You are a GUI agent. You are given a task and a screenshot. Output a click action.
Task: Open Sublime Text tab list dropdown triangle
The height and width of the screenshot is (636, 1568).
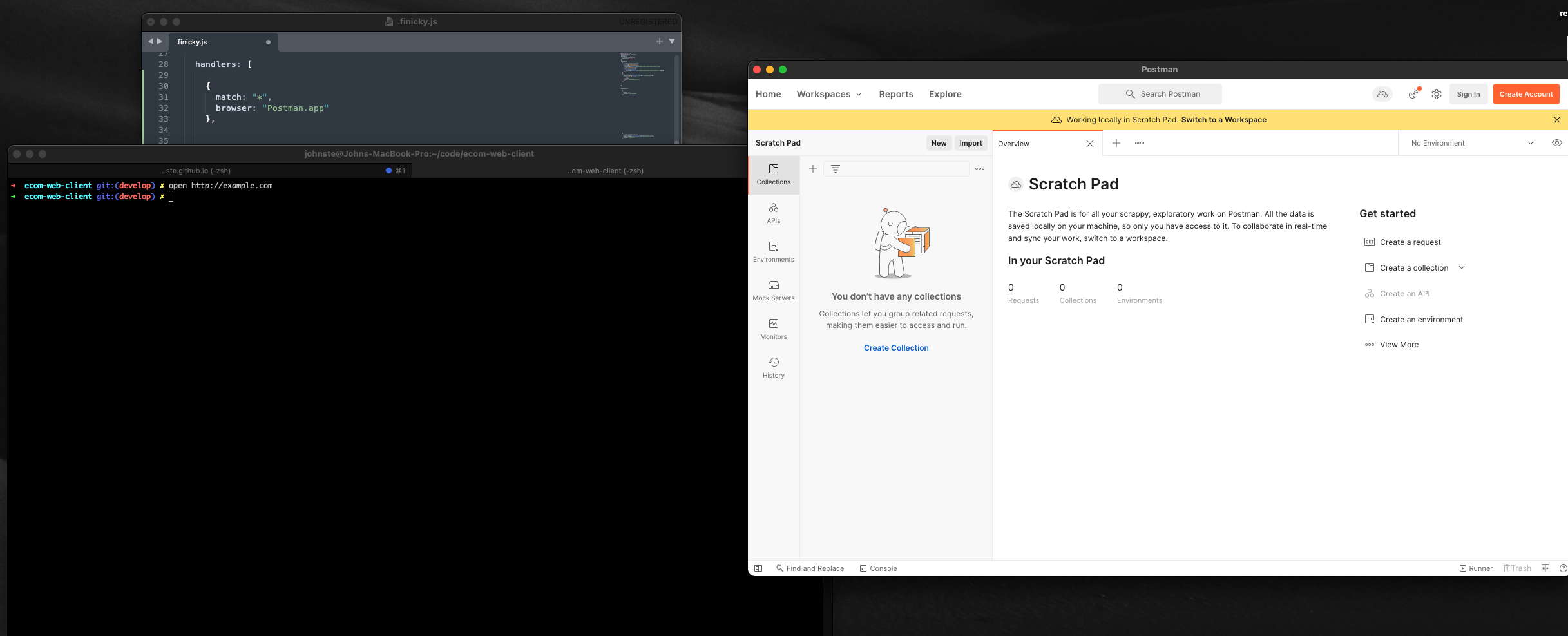point(672,41)
